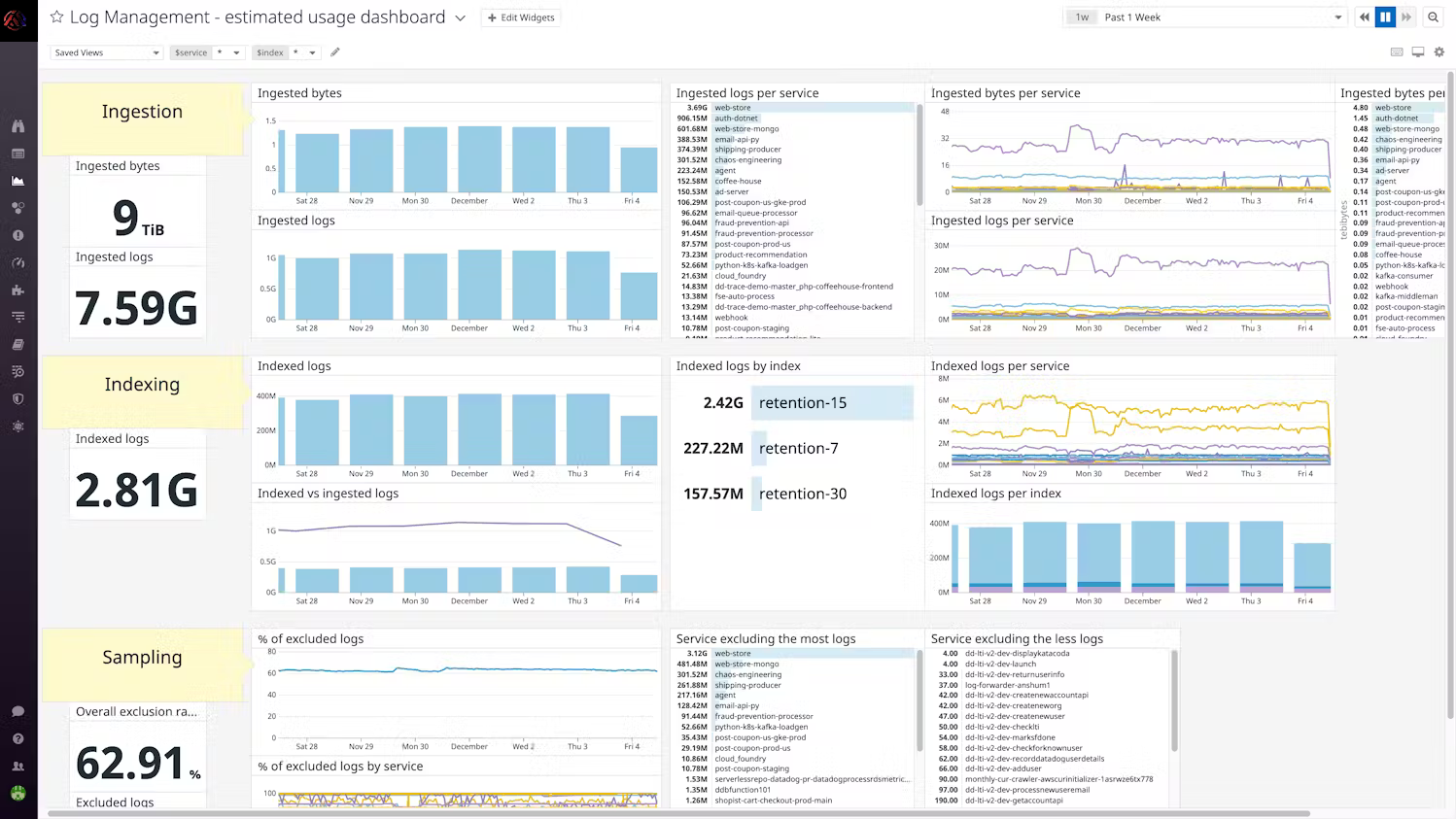Click the Ingested logs per service list scrollbar
The height and width of the screenshot is (819, 1456).
919,155
